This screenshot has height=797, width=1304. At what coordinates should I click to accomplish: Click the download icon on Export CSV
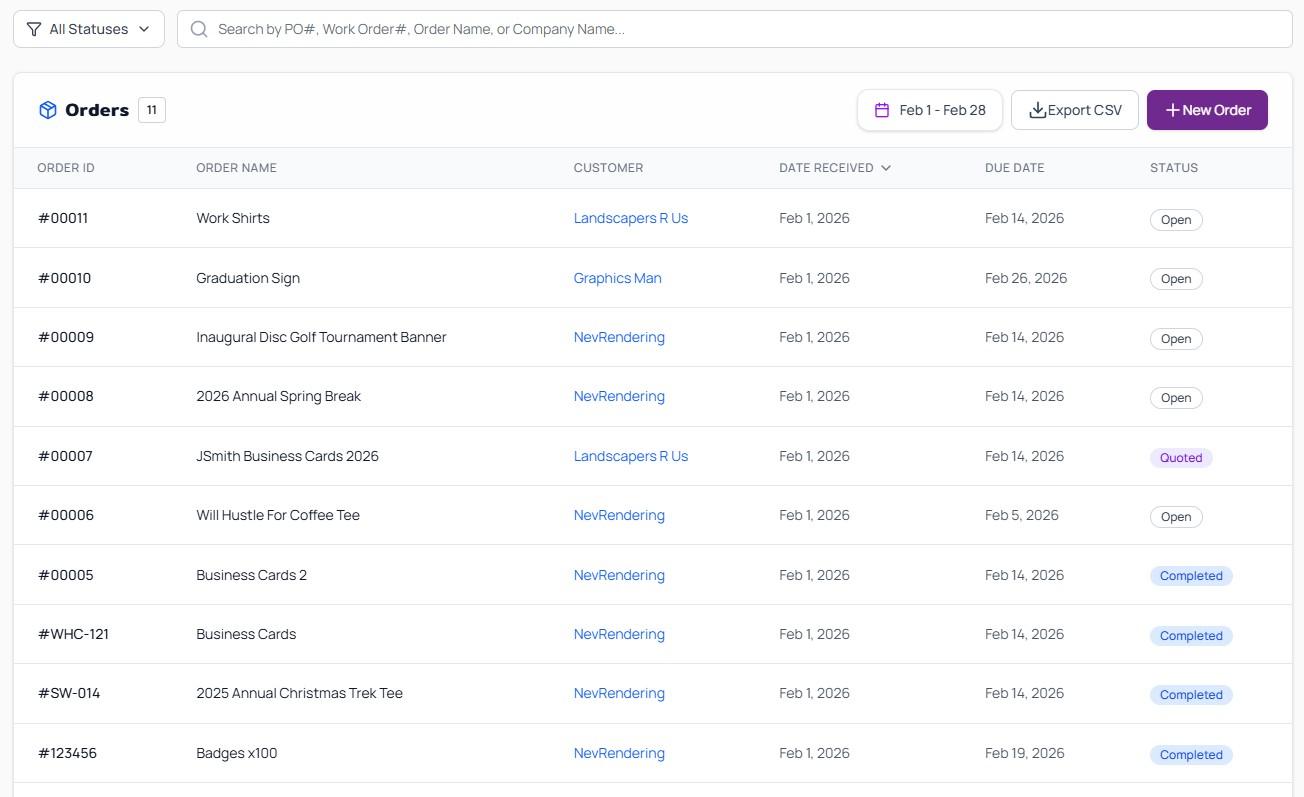[x=1038, y=110]
